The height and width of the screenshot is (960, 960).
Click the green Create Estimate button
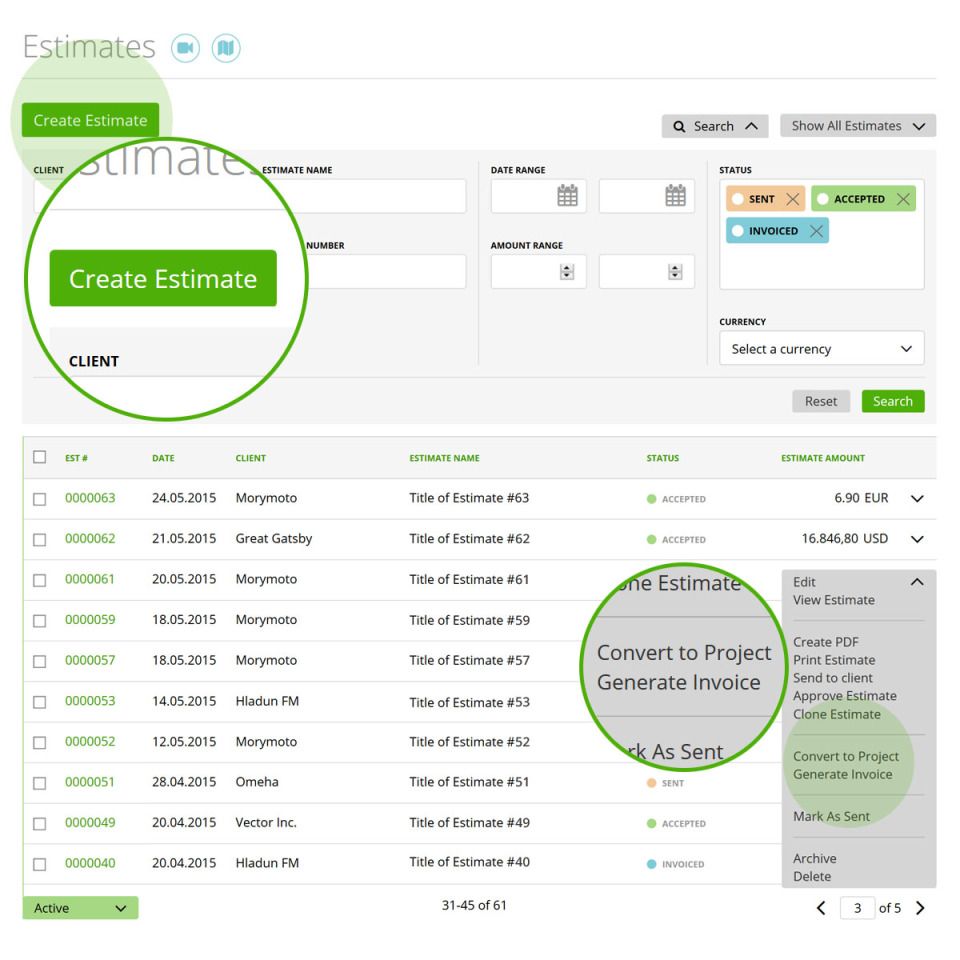point(89,120)
